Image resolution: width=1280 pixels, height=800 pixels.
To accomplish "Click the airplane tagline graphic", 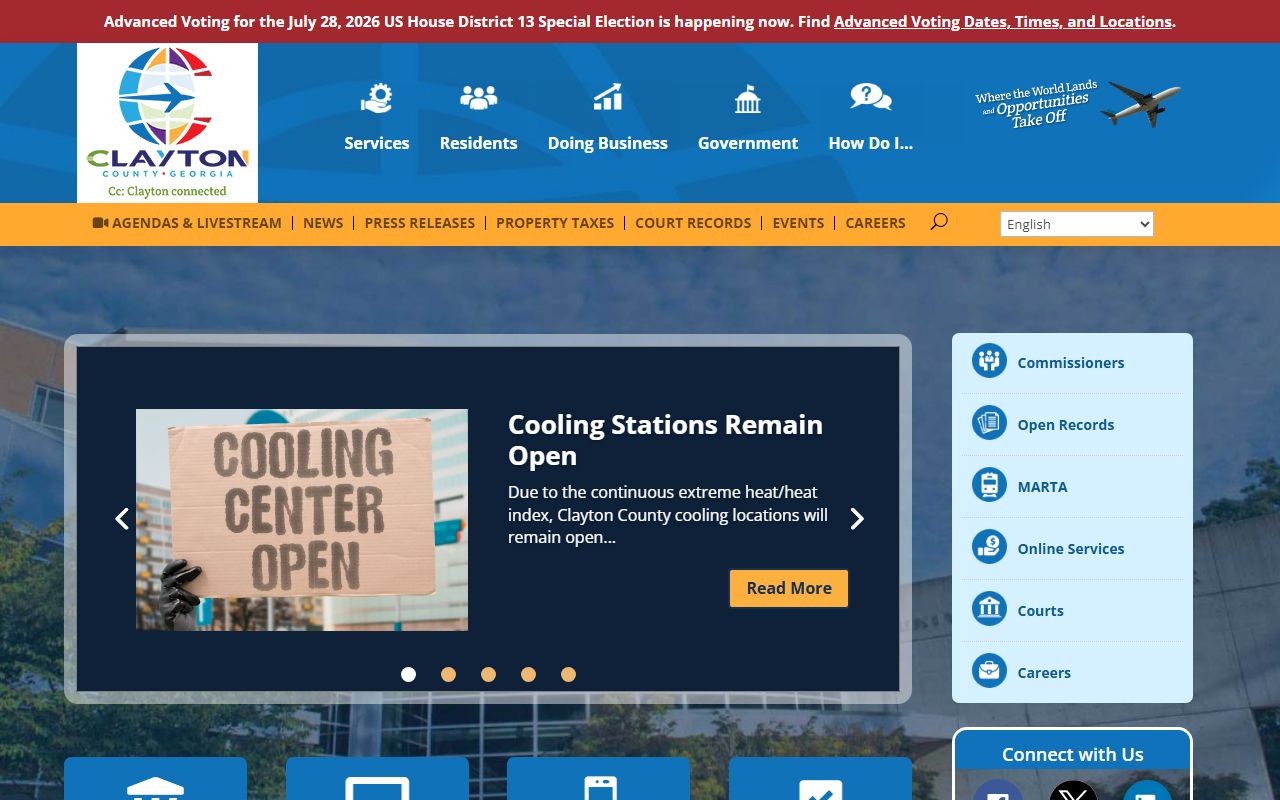I will pos(1078,104).
